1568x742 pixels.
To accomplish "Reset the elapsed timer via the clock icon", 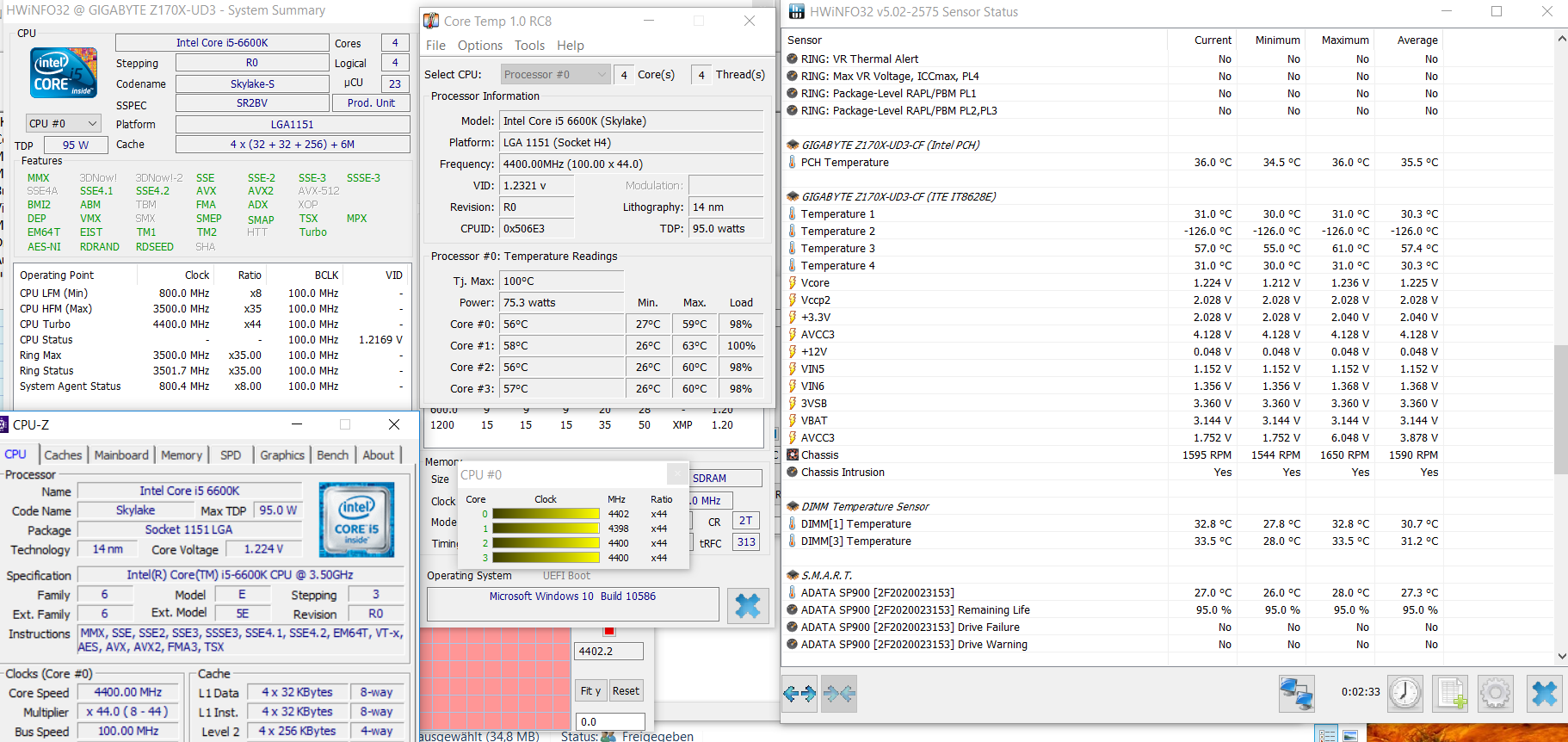I will [x=1405, y=693].
